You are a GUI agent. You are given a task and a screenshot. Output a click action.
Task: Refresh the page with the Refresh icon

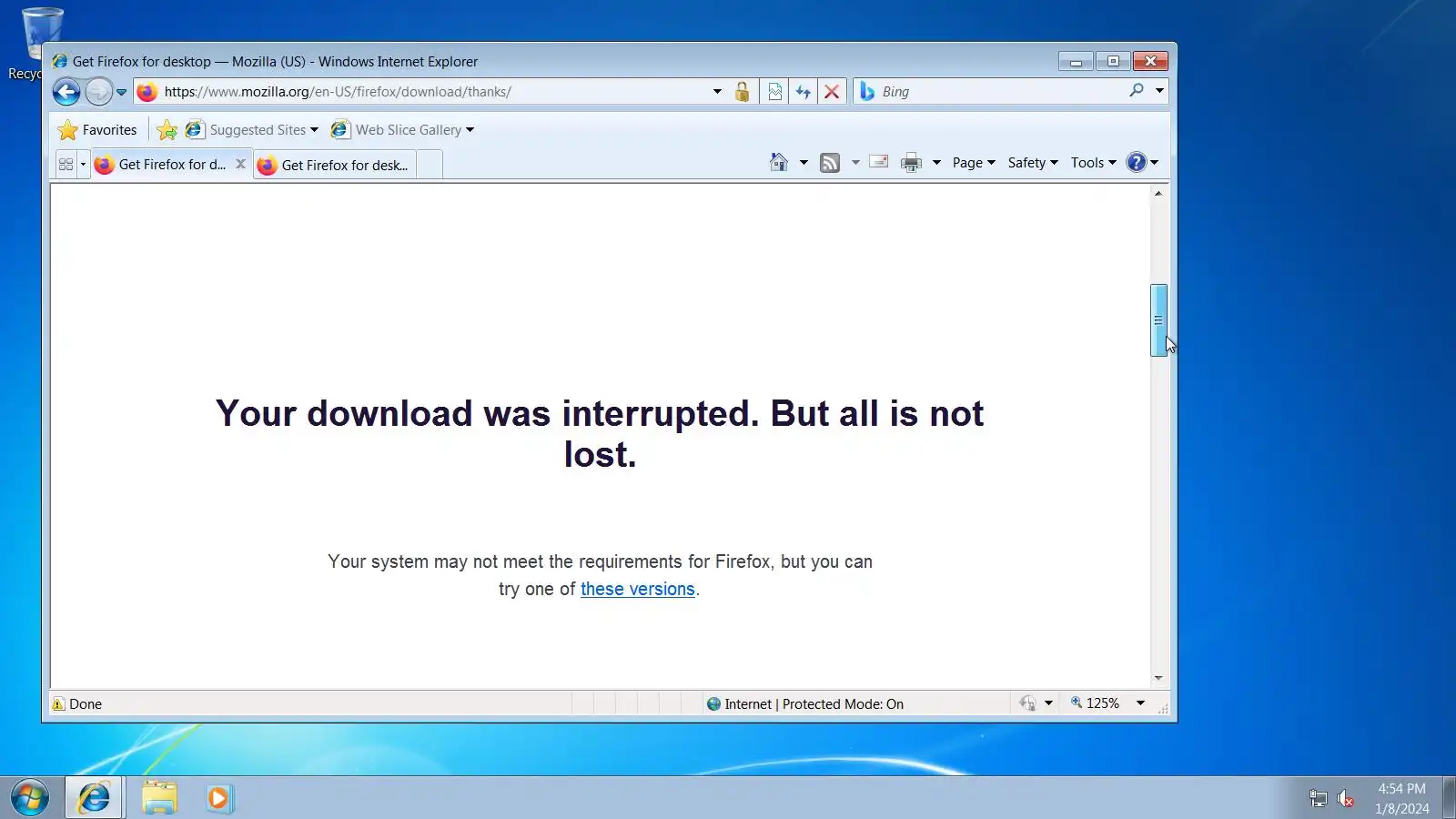[x=803, y=92]
